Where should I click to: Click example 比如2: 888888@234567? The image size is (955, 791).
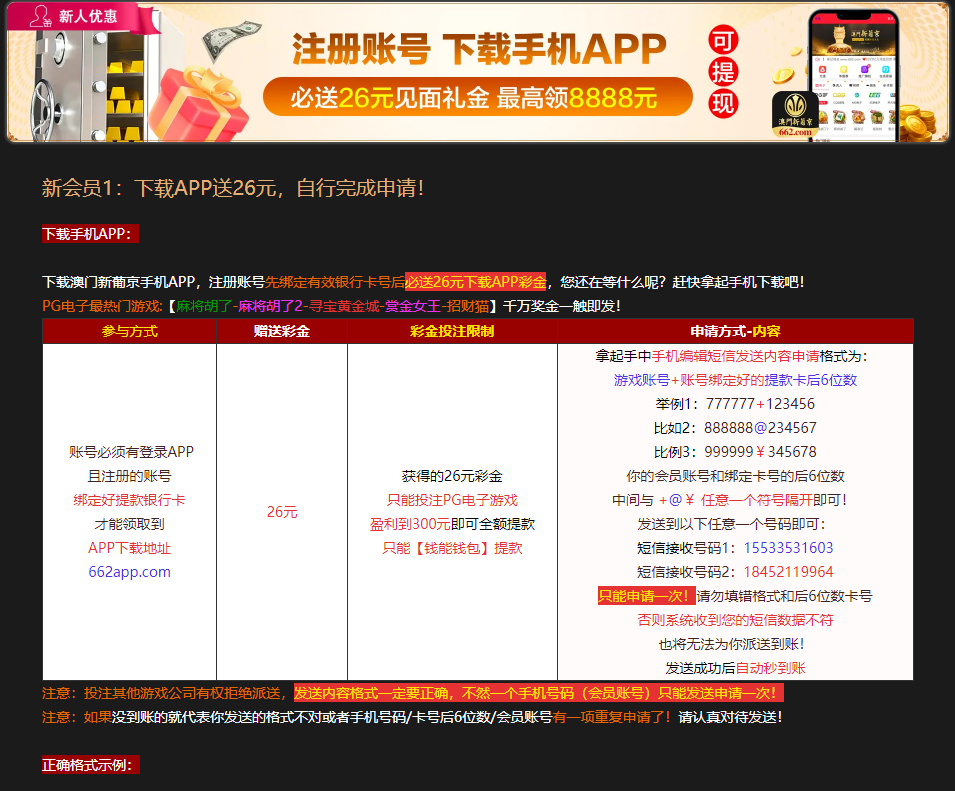point(735,428)
